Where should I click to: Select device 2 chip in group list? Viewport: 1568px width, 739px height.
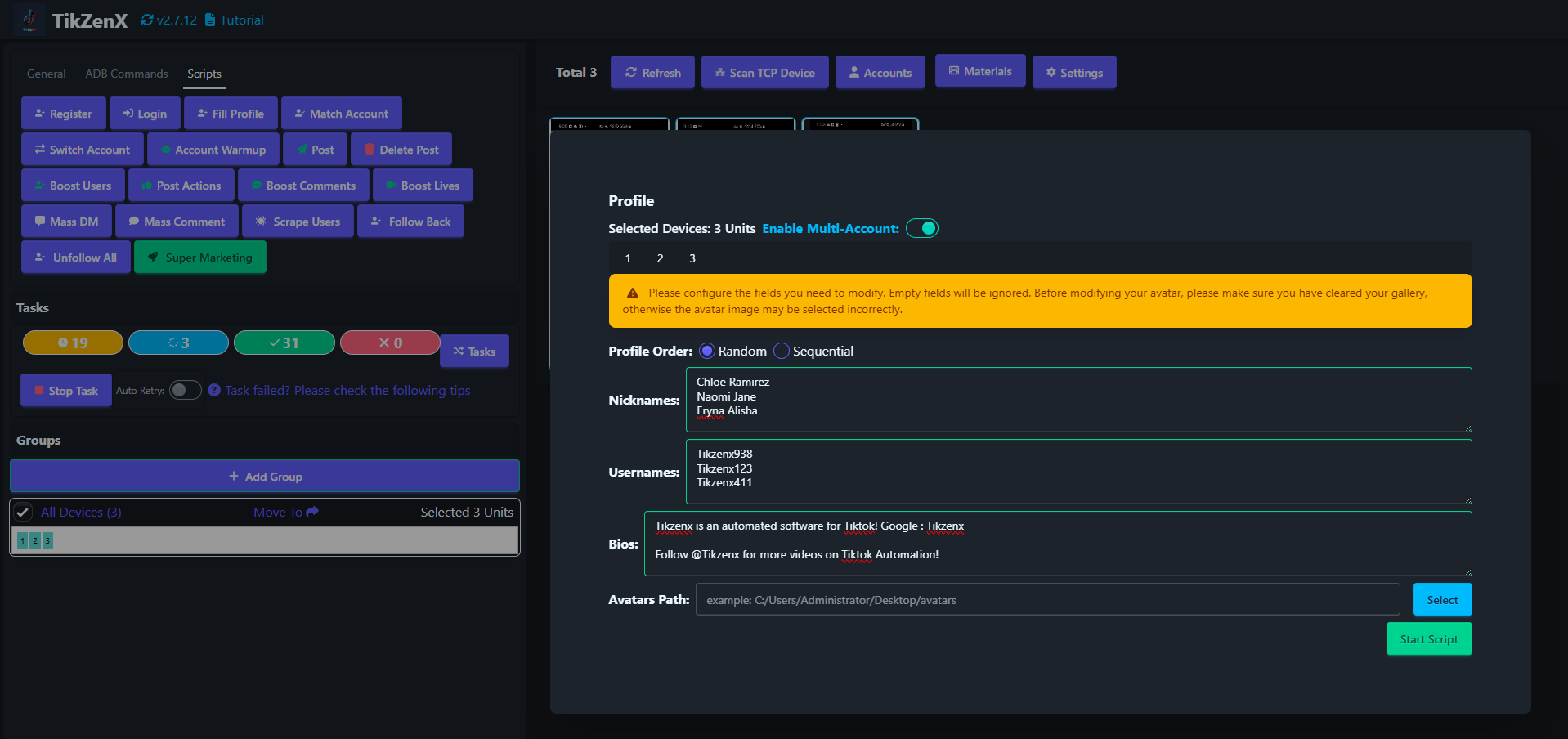[x=35, y=540]
